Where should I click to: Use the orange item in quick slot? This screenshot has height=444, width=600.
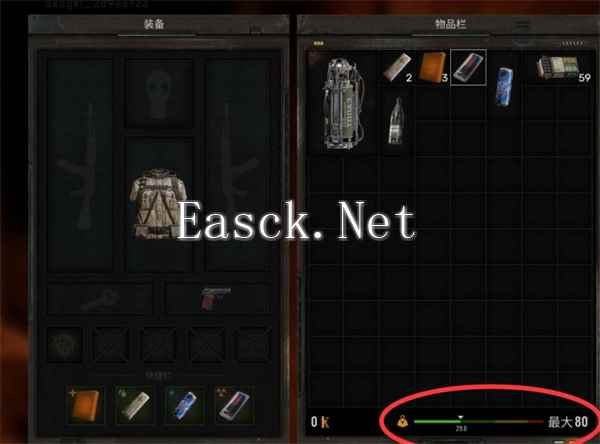pos(86,405)
